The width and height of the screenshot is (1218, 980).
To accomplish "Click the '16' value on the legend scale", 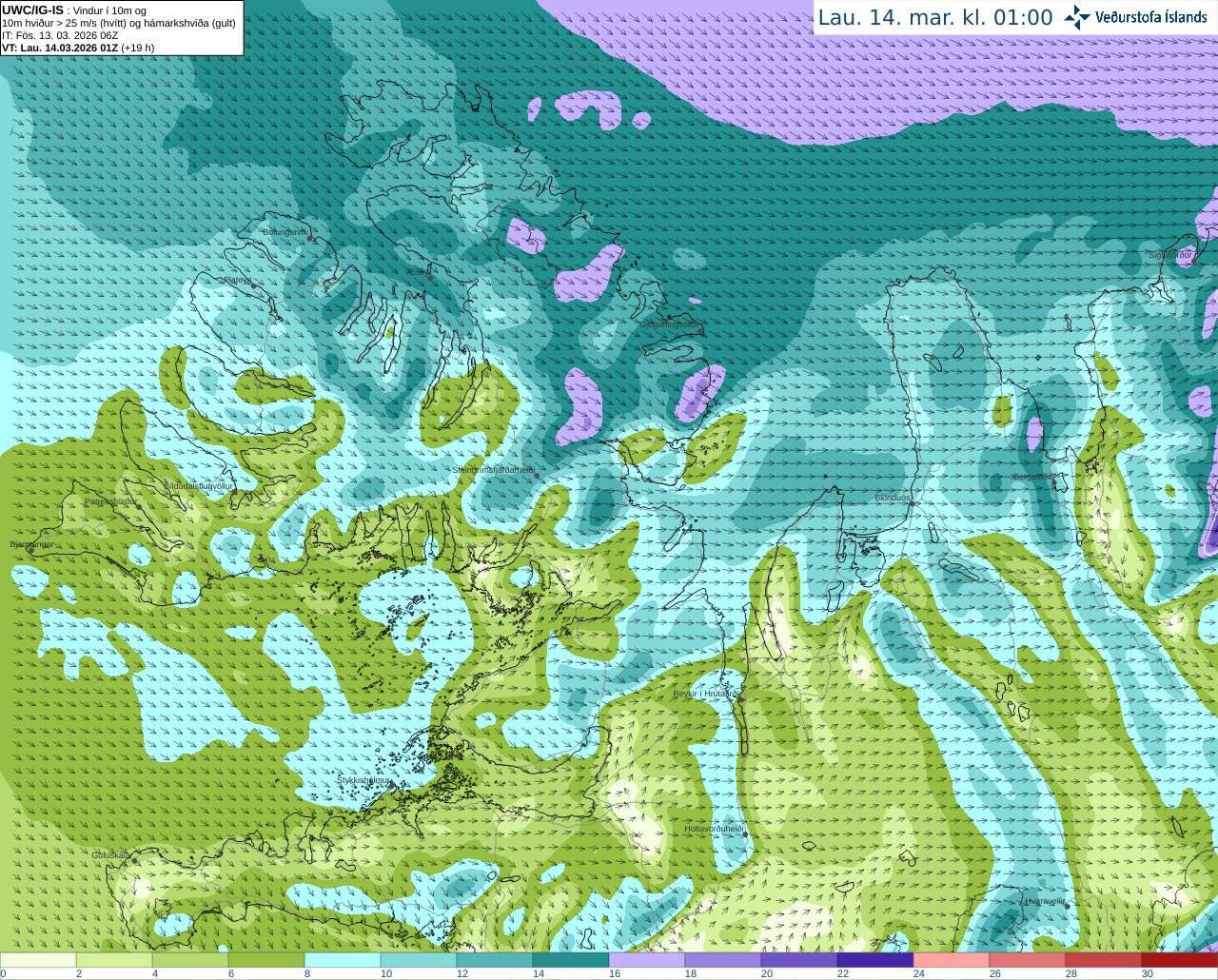I will coord(615,973).
